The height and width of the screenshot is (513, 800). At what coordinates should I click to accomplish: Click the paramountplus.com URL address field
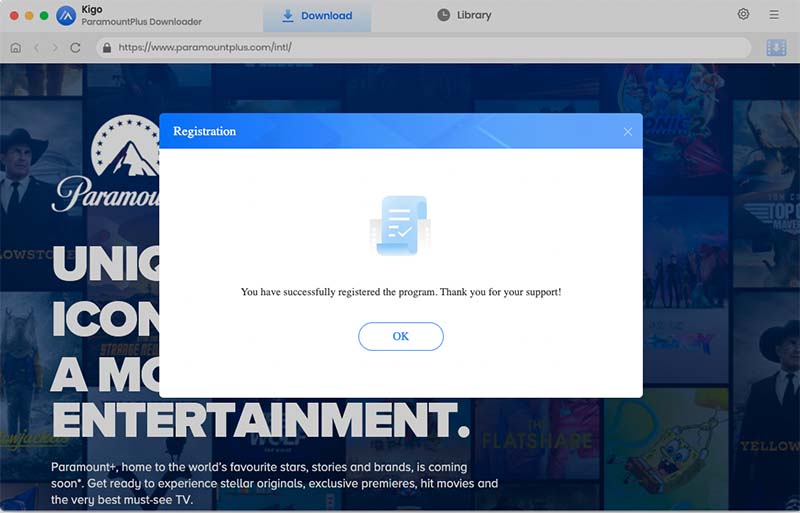[x=423, y=47]
